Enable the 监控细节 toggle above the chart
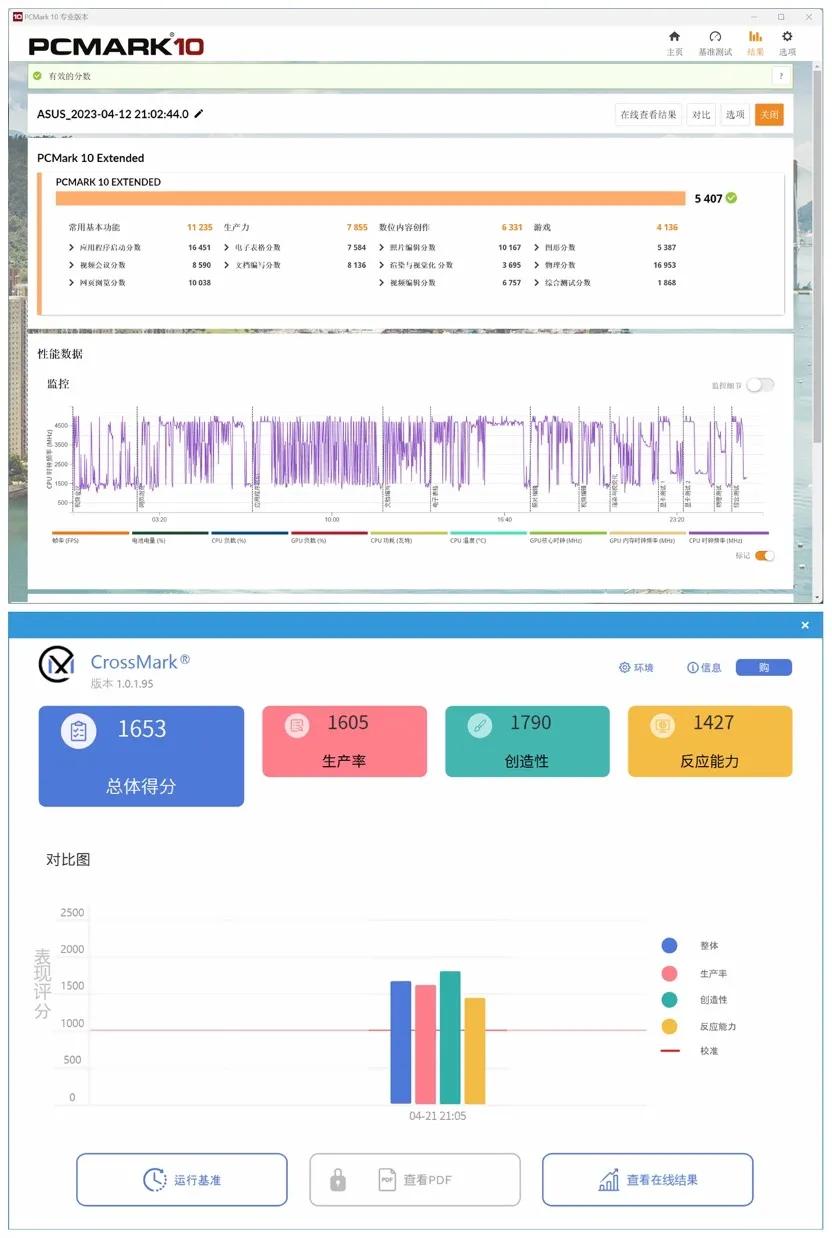Image resolution: width=832 pixels, height=1238 pixels. [x=761, y=384]
